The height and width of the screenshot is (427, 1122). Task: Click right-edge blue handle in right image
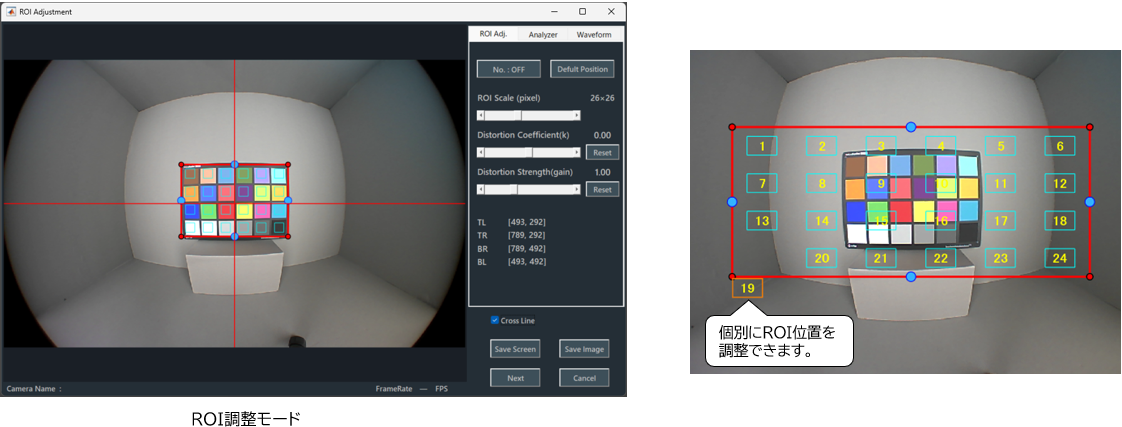1090,202
